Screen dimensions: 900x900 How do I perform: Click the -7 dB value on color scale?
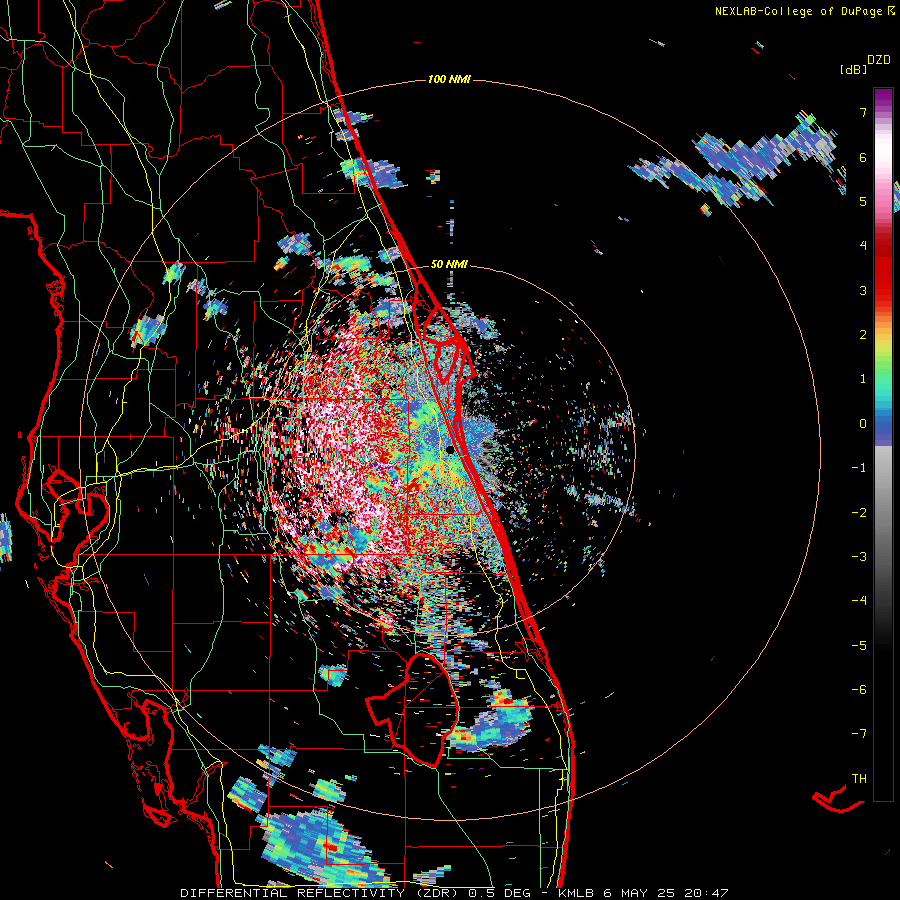(x=859, y=734)
